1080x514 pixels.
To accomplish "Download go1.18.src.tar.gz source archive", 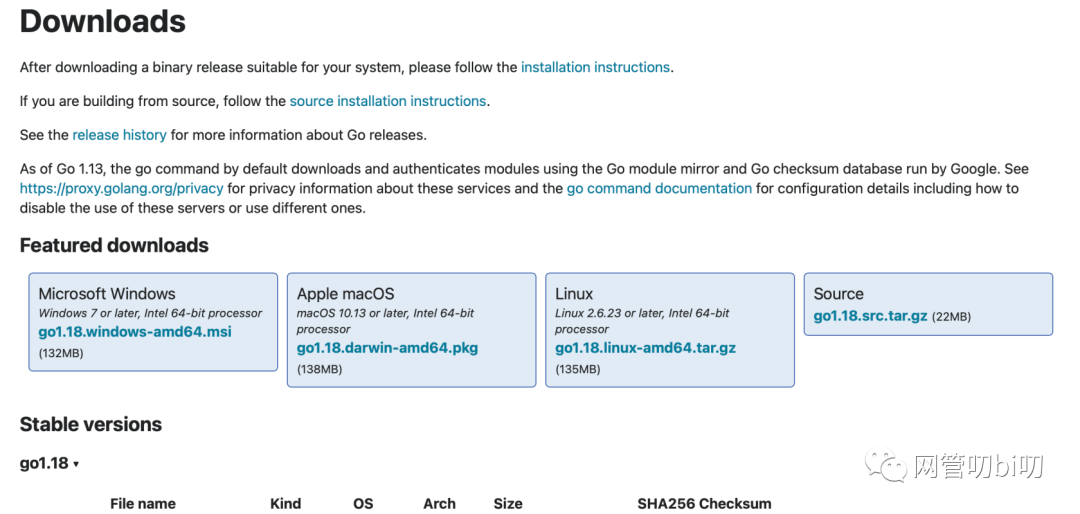I will (x=870, y=316).
